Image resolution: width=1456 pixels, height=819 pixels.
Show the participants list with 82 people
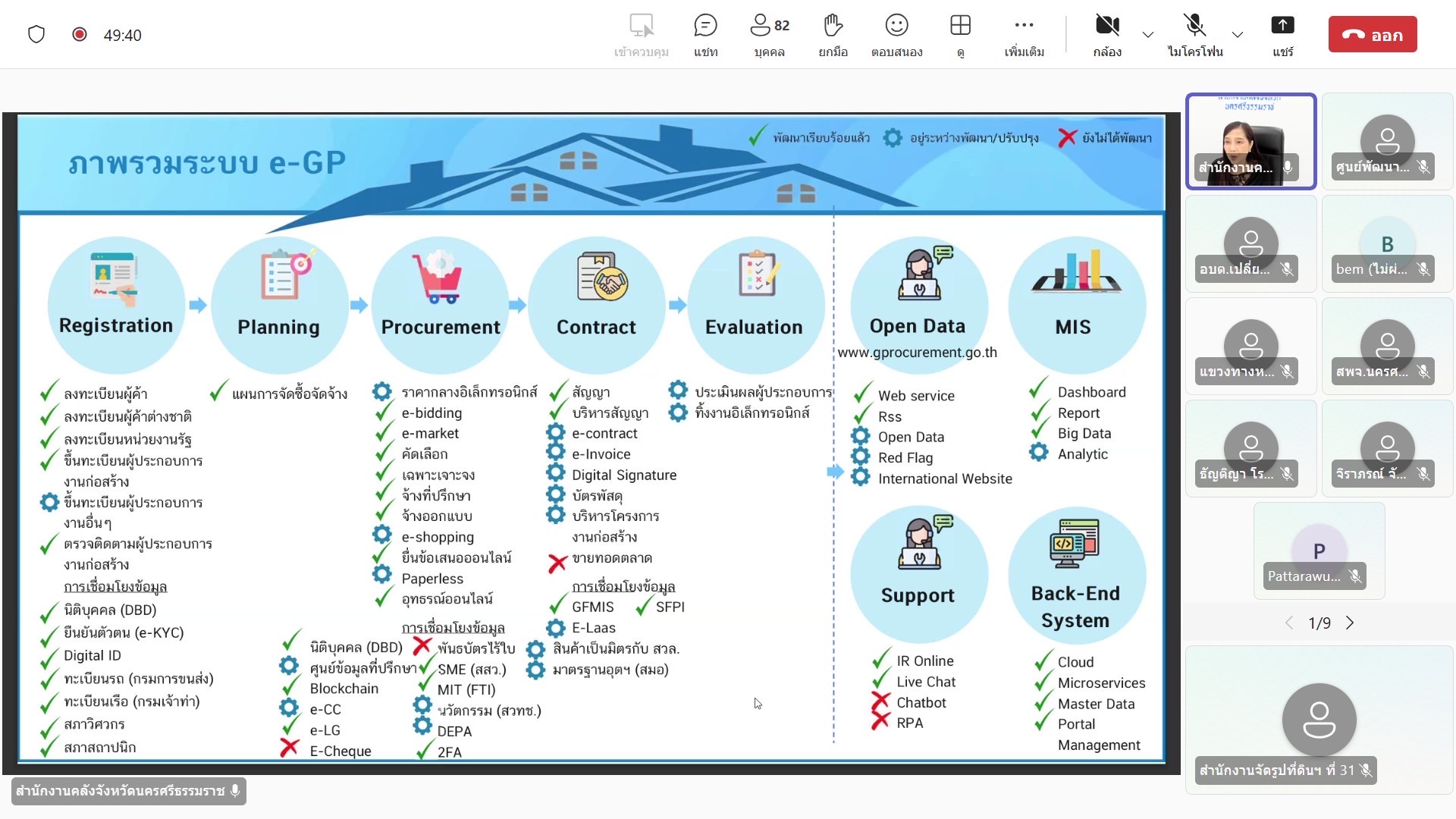click(x=769, y=35)
